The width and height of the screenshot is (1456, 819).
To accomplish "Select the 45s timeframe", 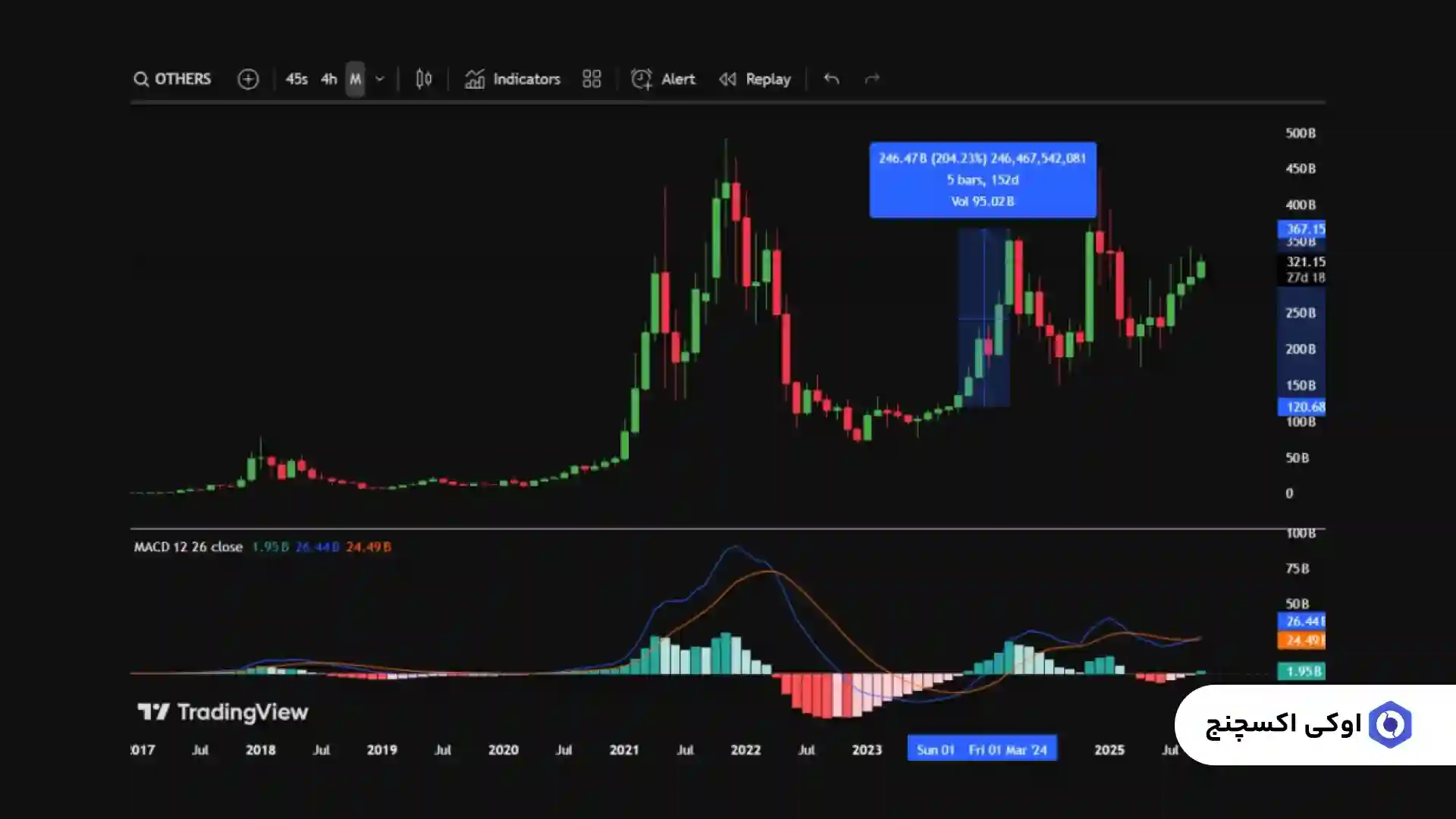I will 296,79.
